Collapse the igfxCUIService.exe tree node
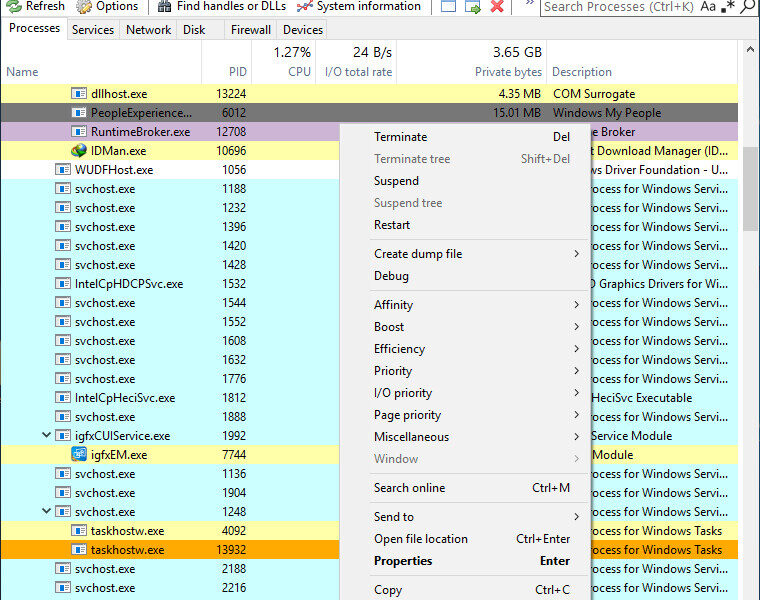Screen dimensions: 760x600 pyautogui.click(x=47, y=435)
